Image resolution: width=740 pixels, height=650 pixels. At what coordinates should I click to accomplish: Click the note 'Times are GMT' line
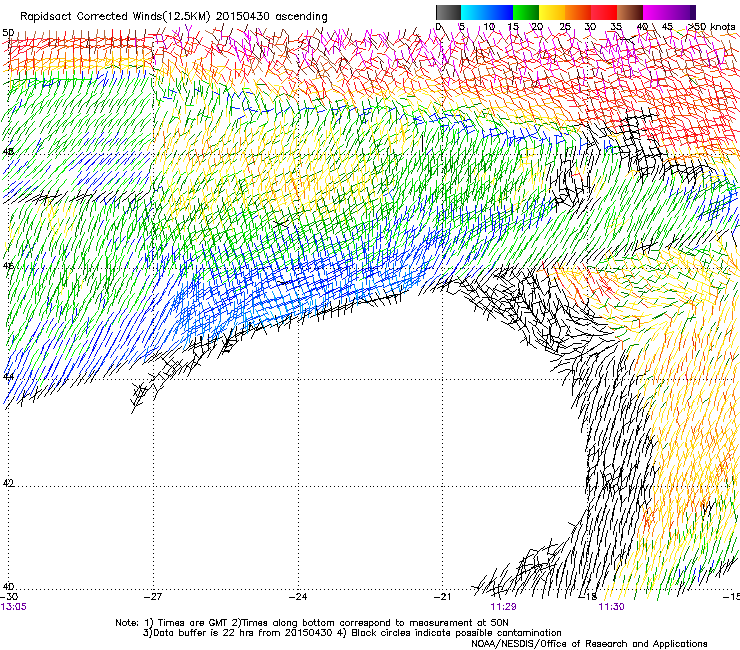312,623
